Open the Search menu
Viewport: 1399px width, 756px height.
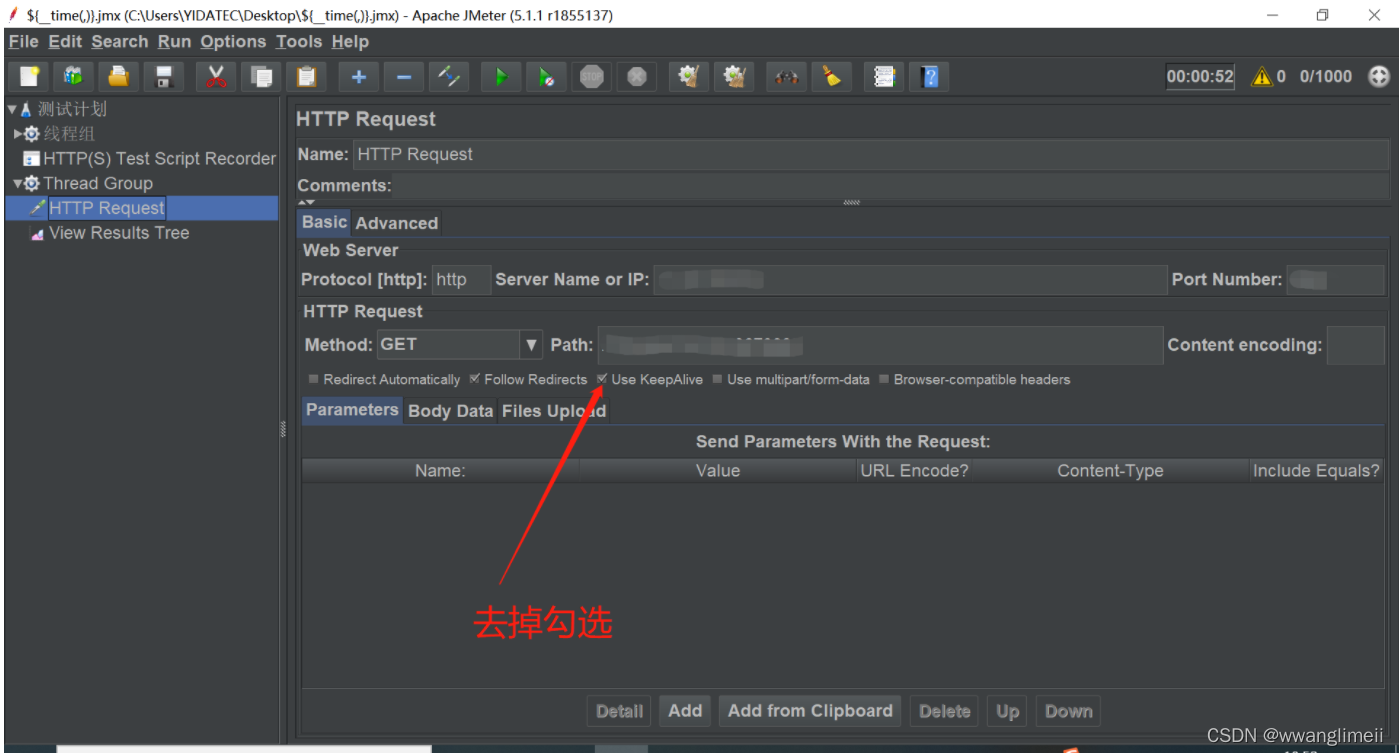click(x=119, y=42)
